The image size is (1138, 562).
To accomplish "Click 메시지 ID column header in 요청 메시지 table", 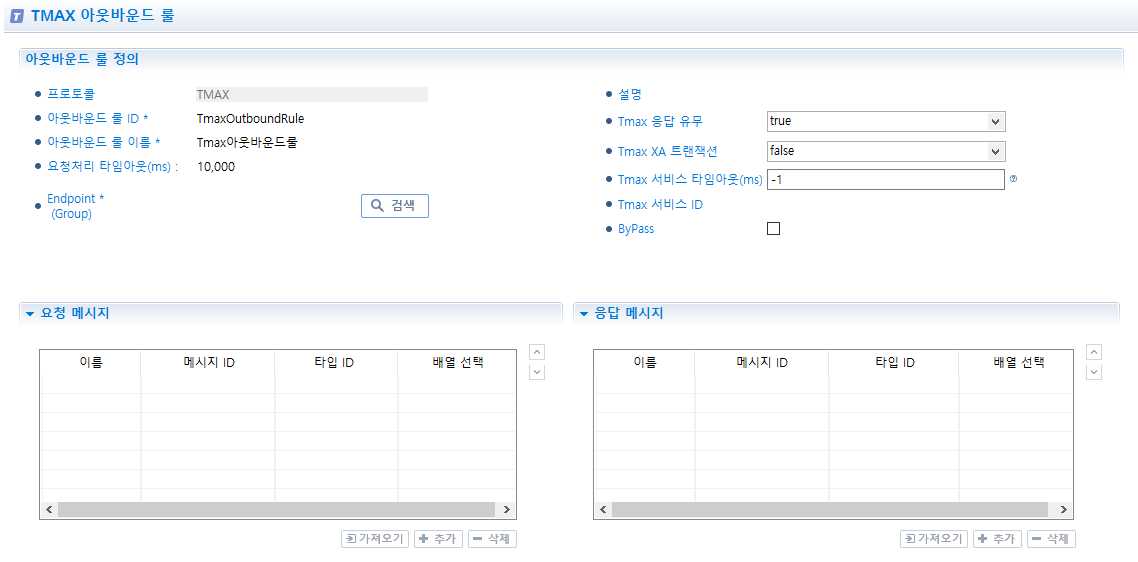I will tap(208, 362).
